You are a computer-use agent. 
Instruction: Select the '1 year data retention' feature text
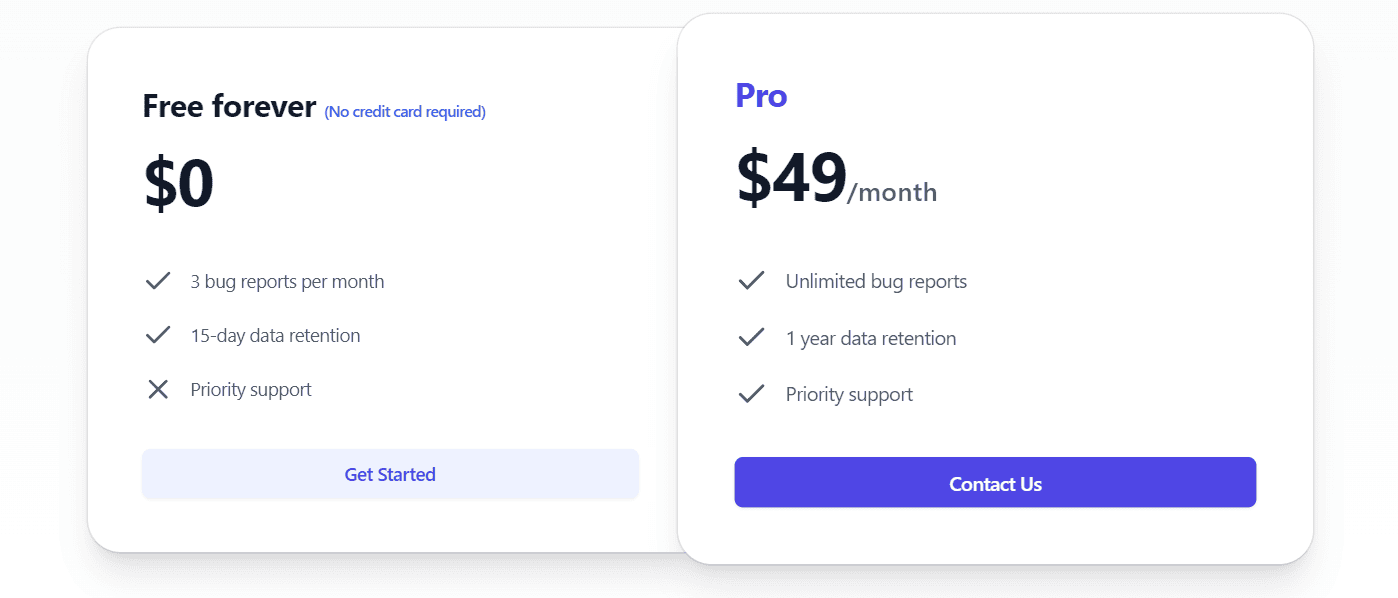click(871, 338)
